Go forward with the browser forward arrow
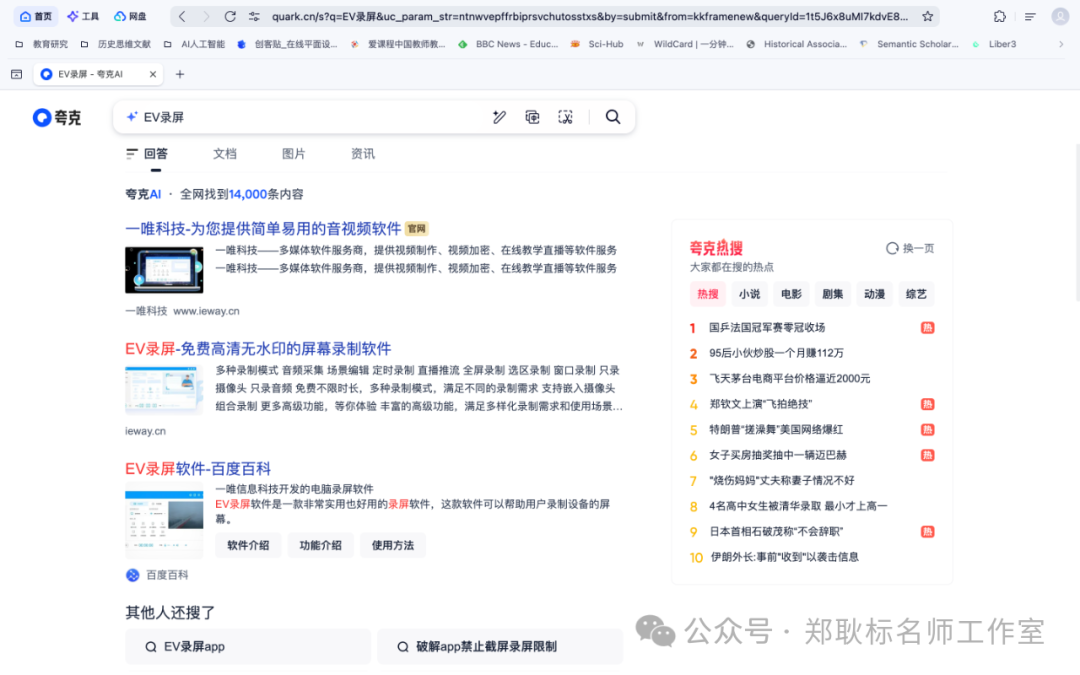Image resolution: width=1080 pixels, height=675 pixels. 205,16
